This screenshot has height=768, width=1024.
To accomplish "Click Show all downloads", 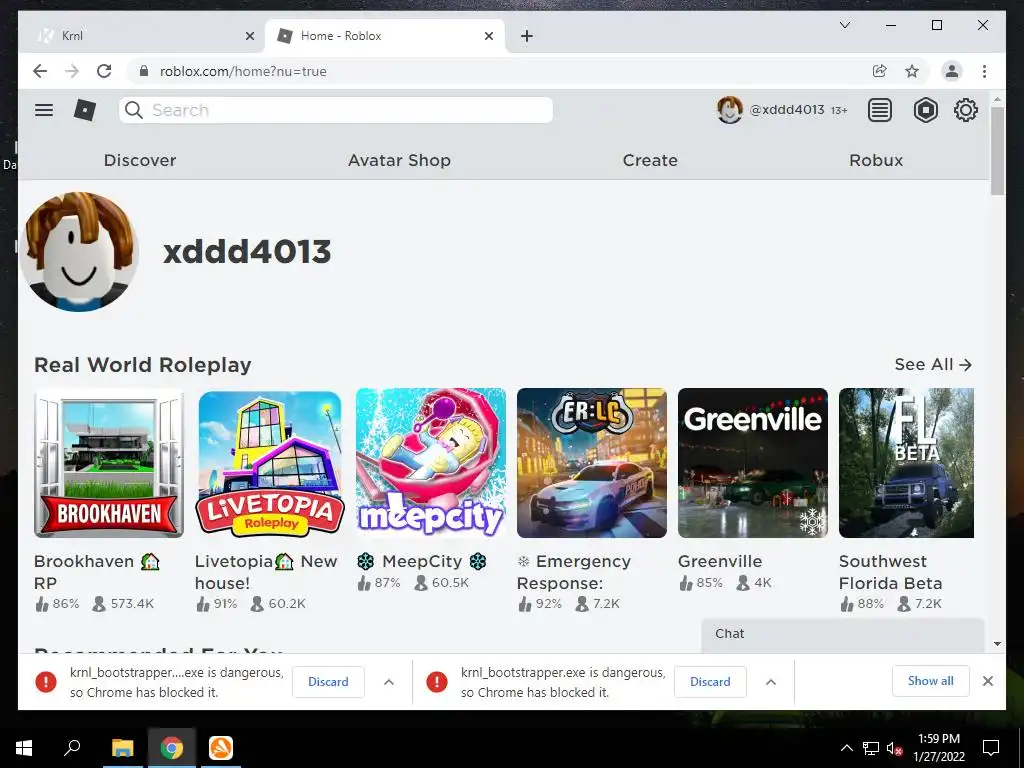I will (931, 681).
